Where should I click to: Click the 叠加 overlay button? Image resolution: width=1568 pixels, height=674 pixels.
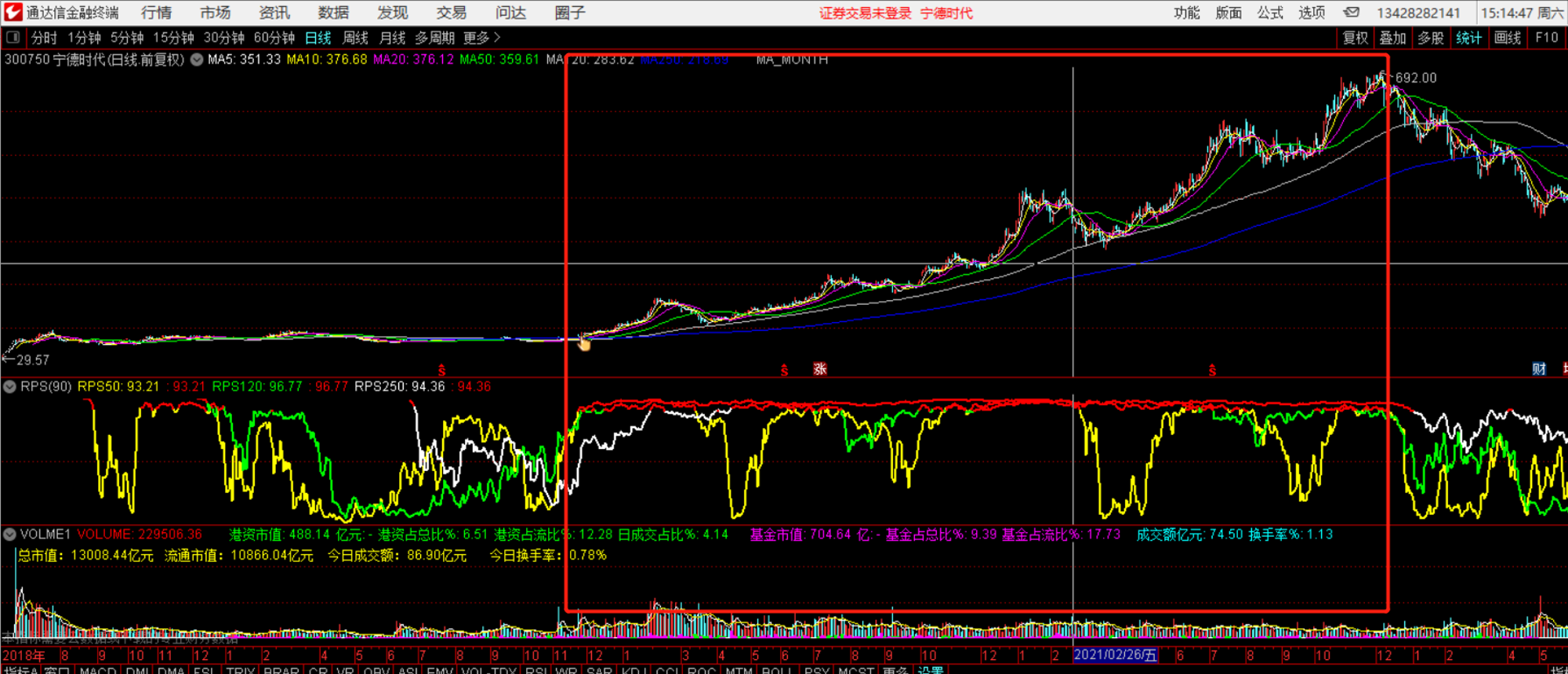pyautogui.click(x=1392, y=38)
